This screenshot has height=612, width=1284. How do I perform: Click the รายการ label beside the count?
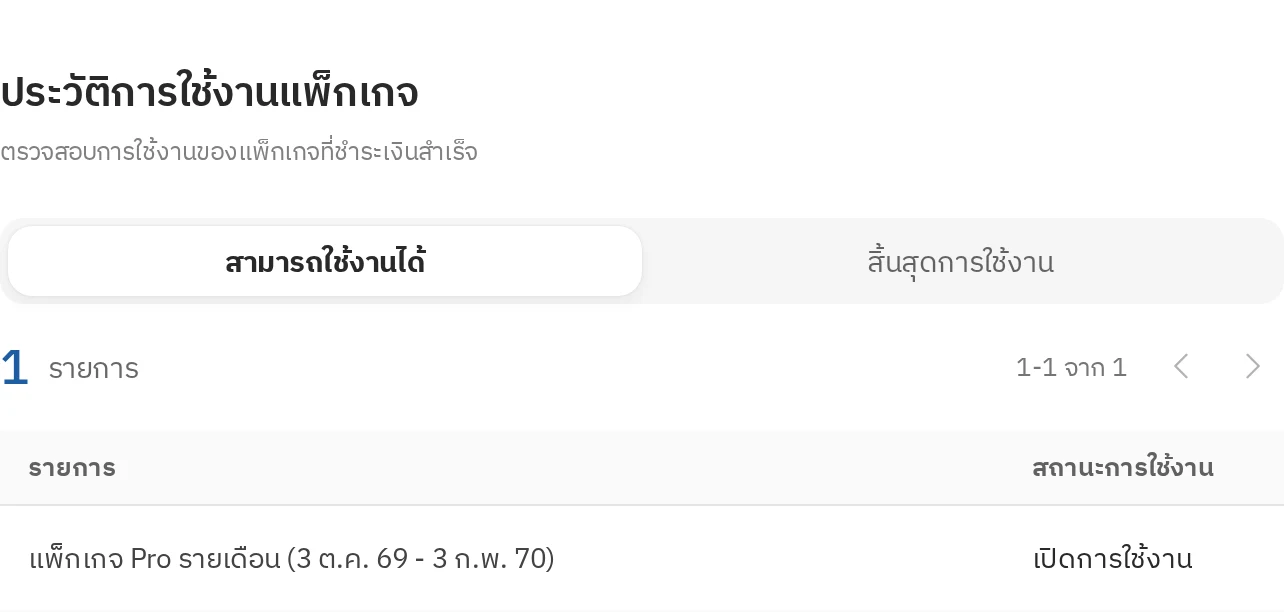point(94,369)
